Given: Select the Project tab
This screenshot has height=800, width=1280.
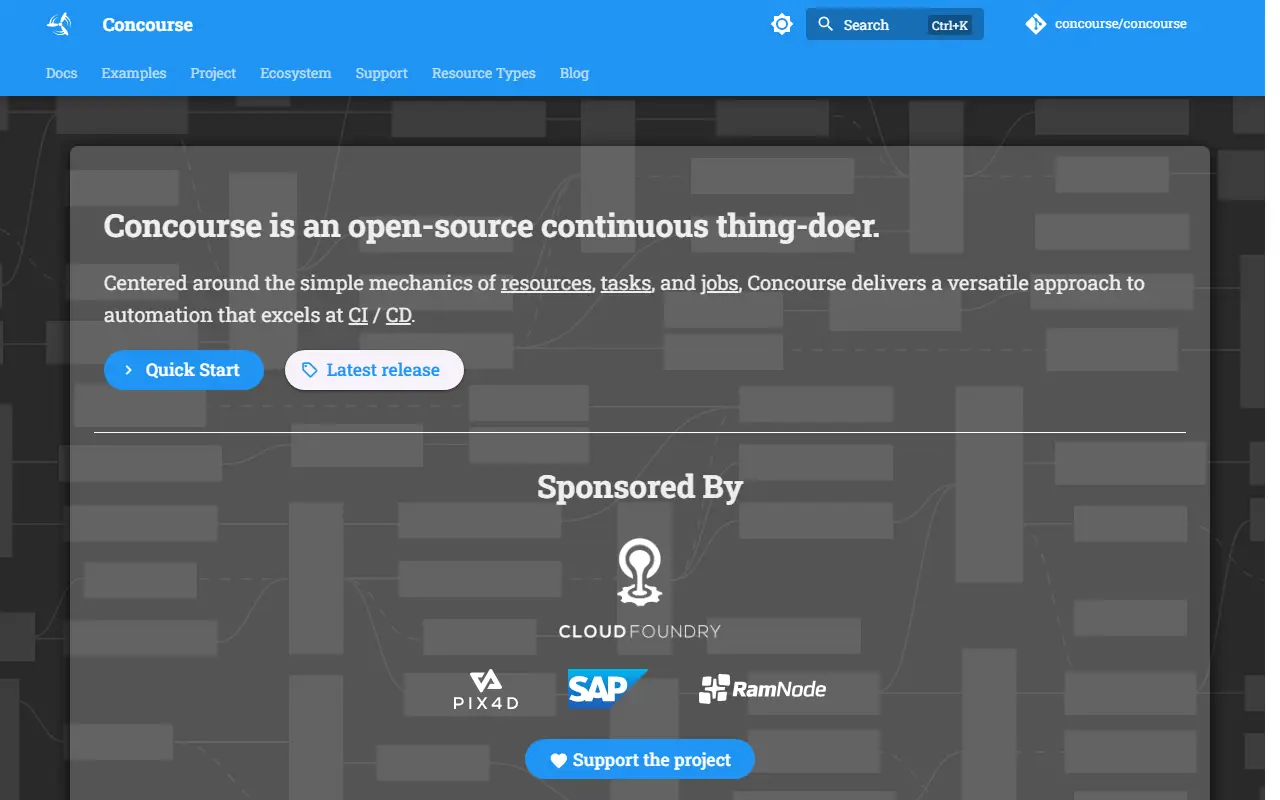Looking at the screenshot, I should click(x=213, y=73).
